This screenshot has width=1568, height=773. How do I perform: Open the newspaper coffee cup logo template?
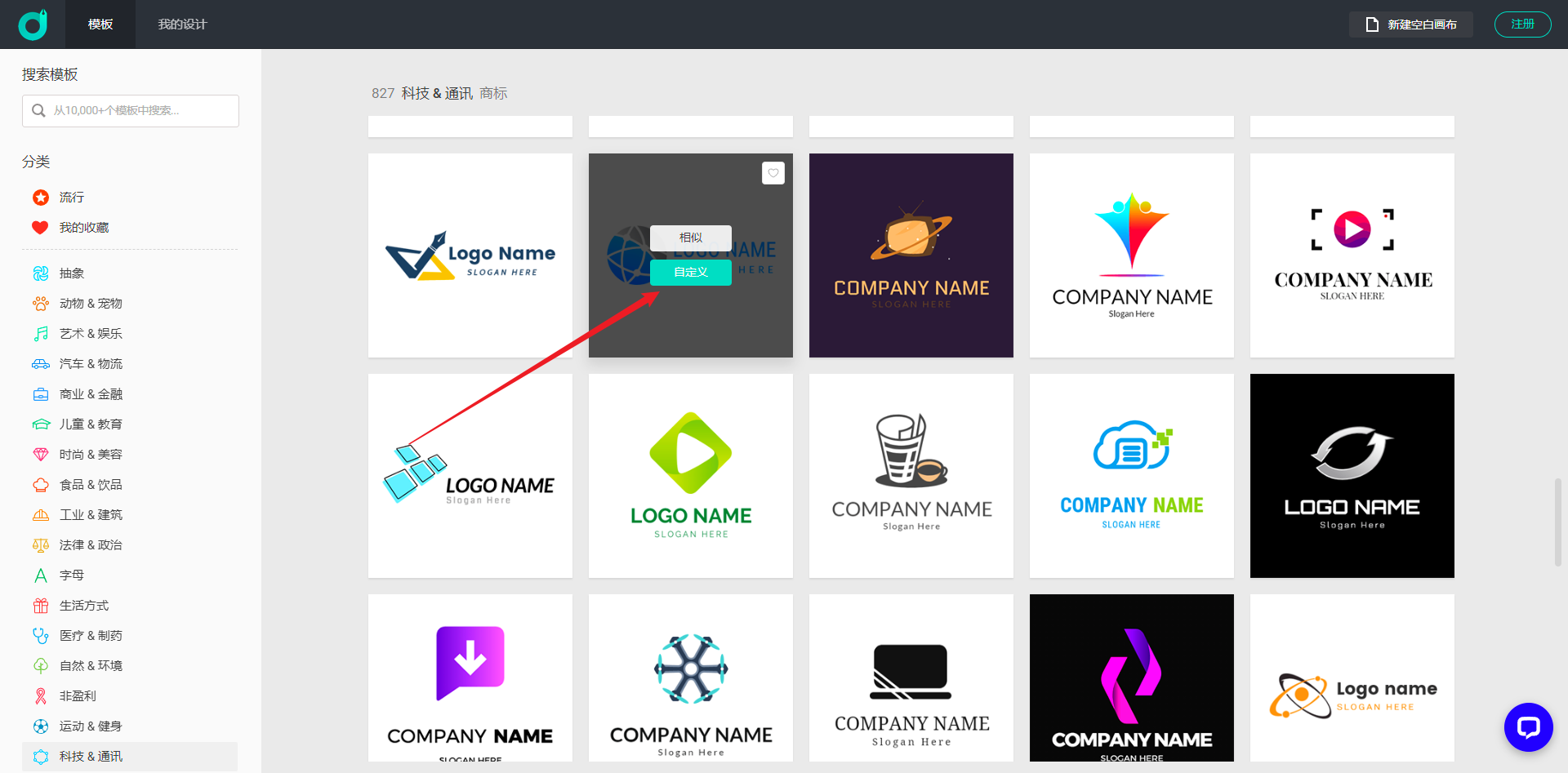911,476
